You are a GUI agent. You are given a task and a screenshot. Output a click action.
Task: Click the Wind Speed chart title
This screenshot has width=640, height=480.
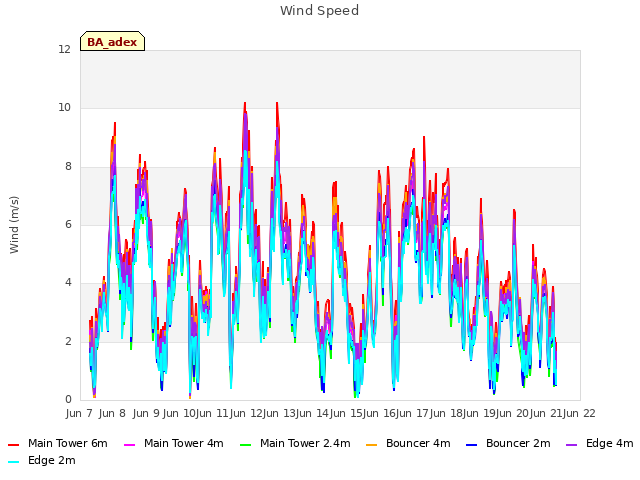(x=320, y=11)
